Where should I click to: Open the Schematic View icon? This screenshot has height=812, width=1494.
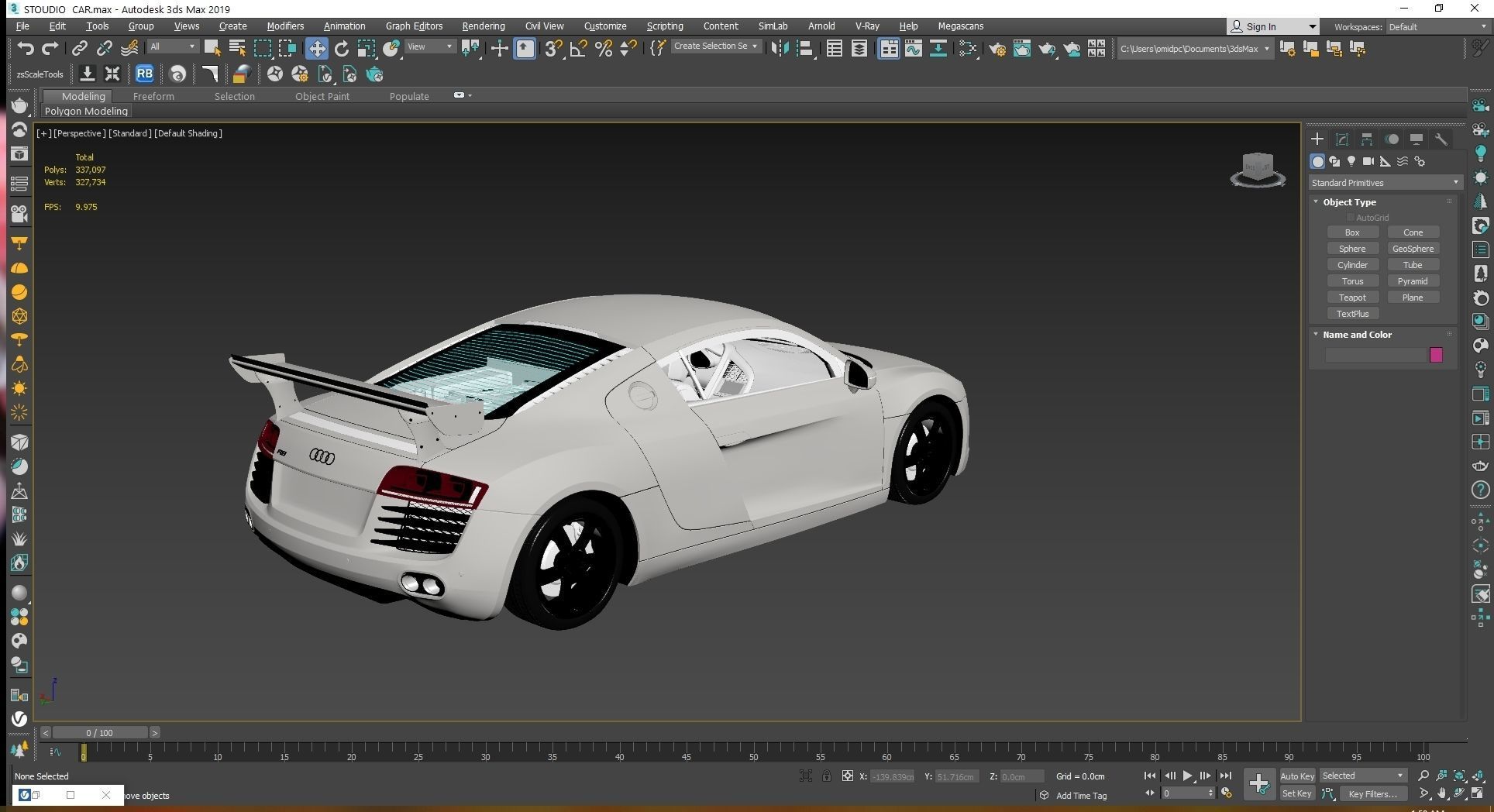(x=938, y=49)
